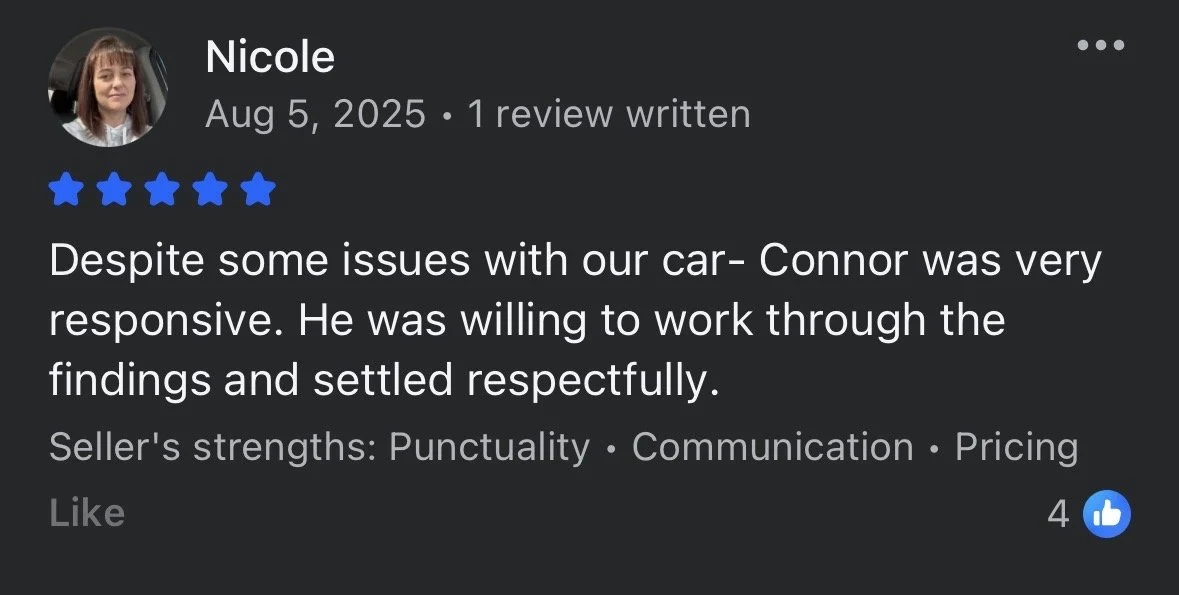Click the blue thumbs-up reaction icon
This screenshot has height=595, width=1179.
tap(1106, 514)
